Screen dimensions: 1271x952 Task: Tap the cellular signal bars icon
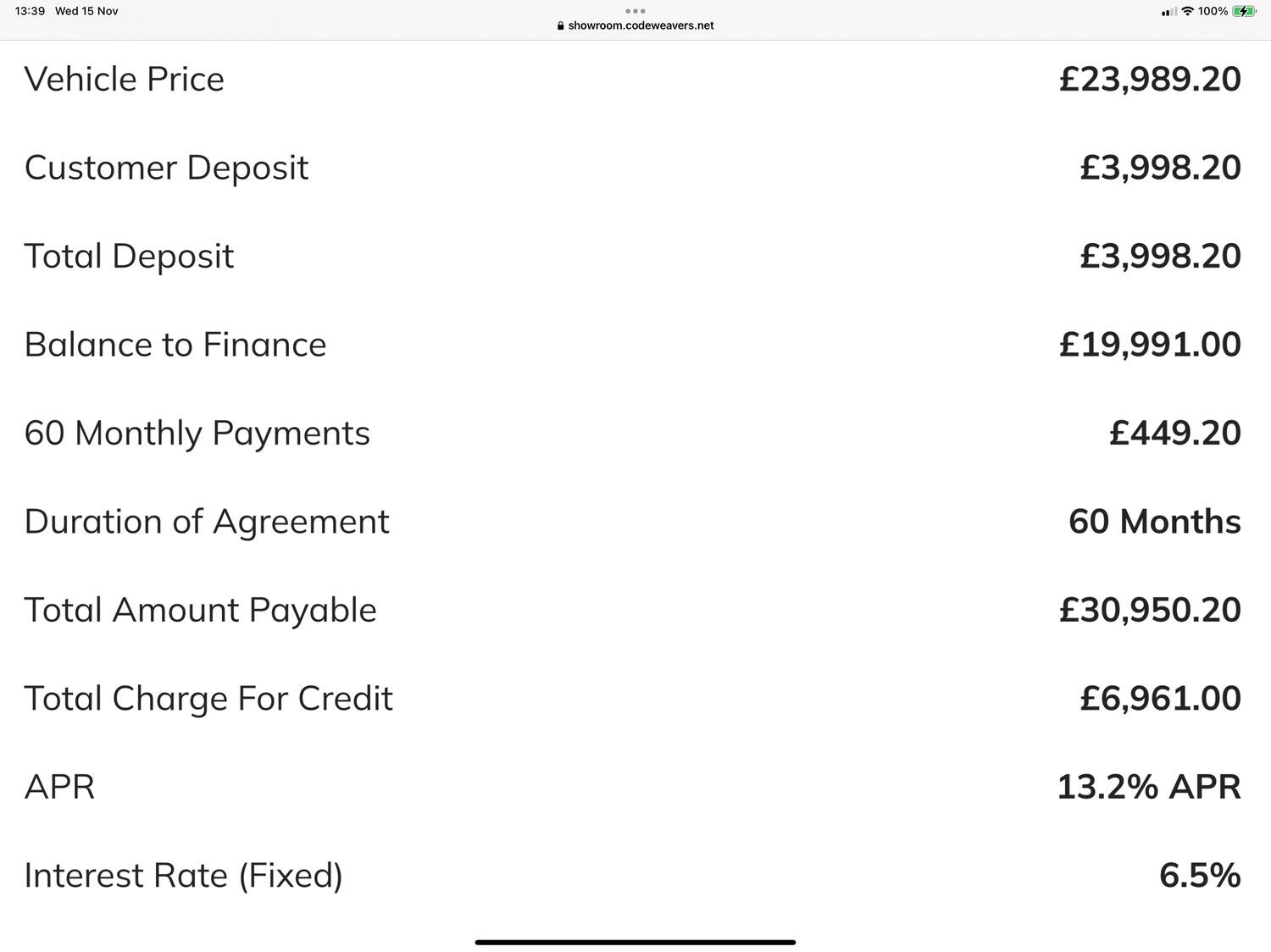point(1169,12)
